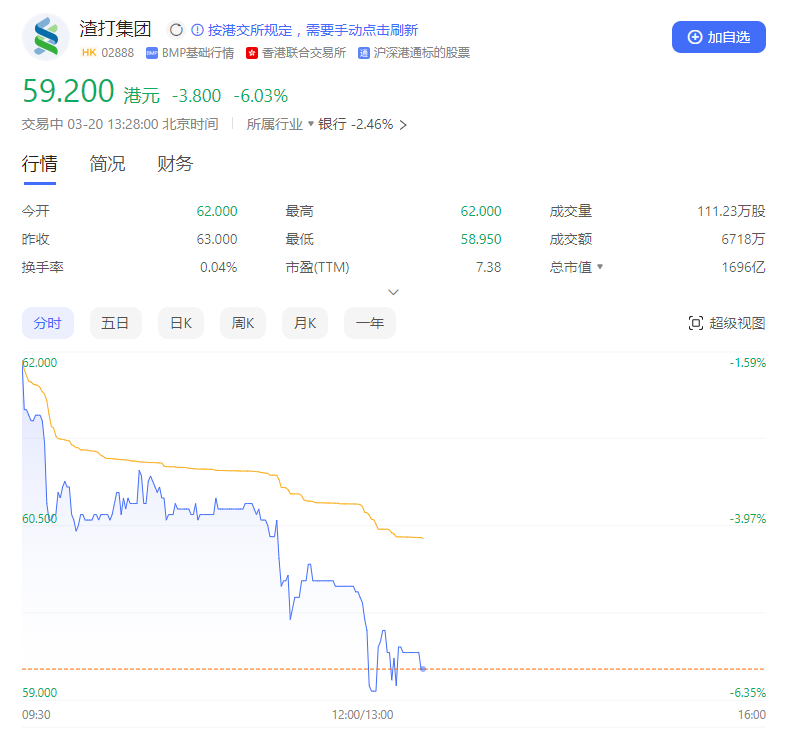
Task: Click 昨收 value 63.000
Action: (217, 239)
